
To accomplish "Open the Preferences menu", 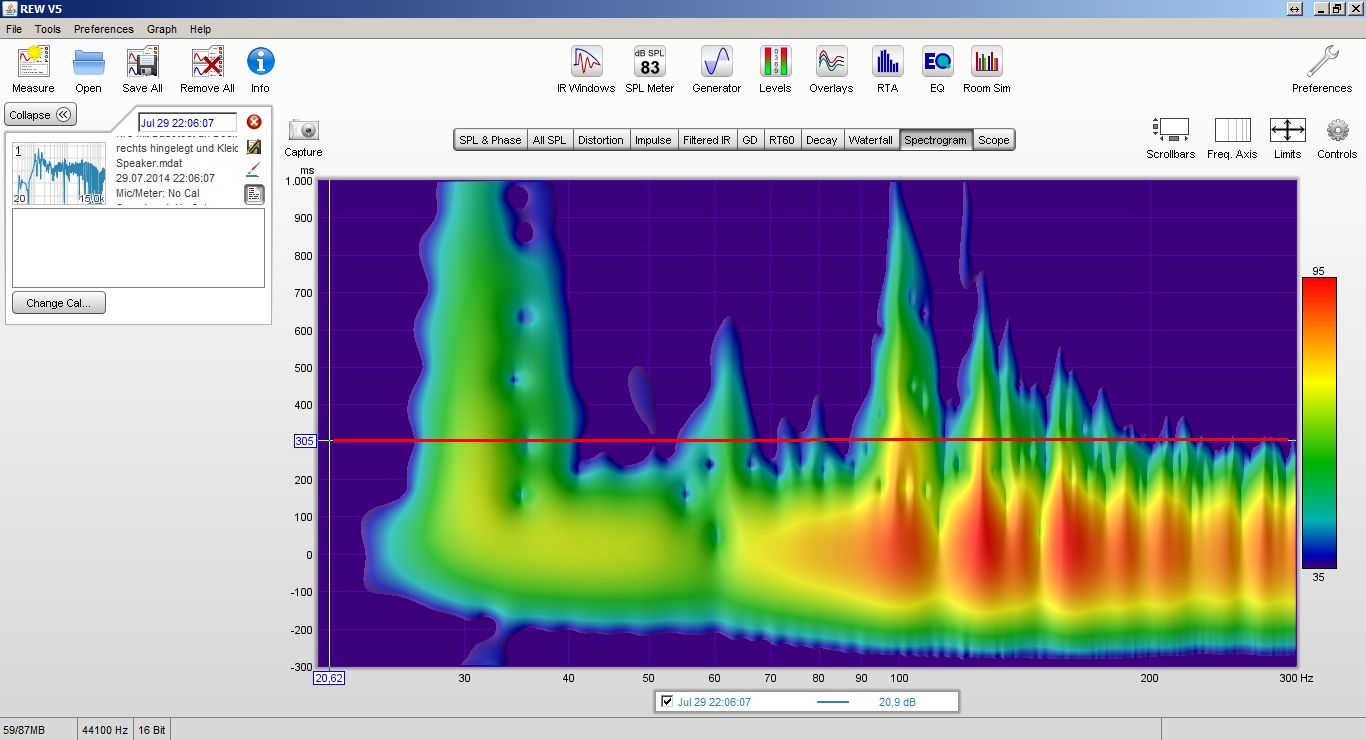I will pos(103,29).
